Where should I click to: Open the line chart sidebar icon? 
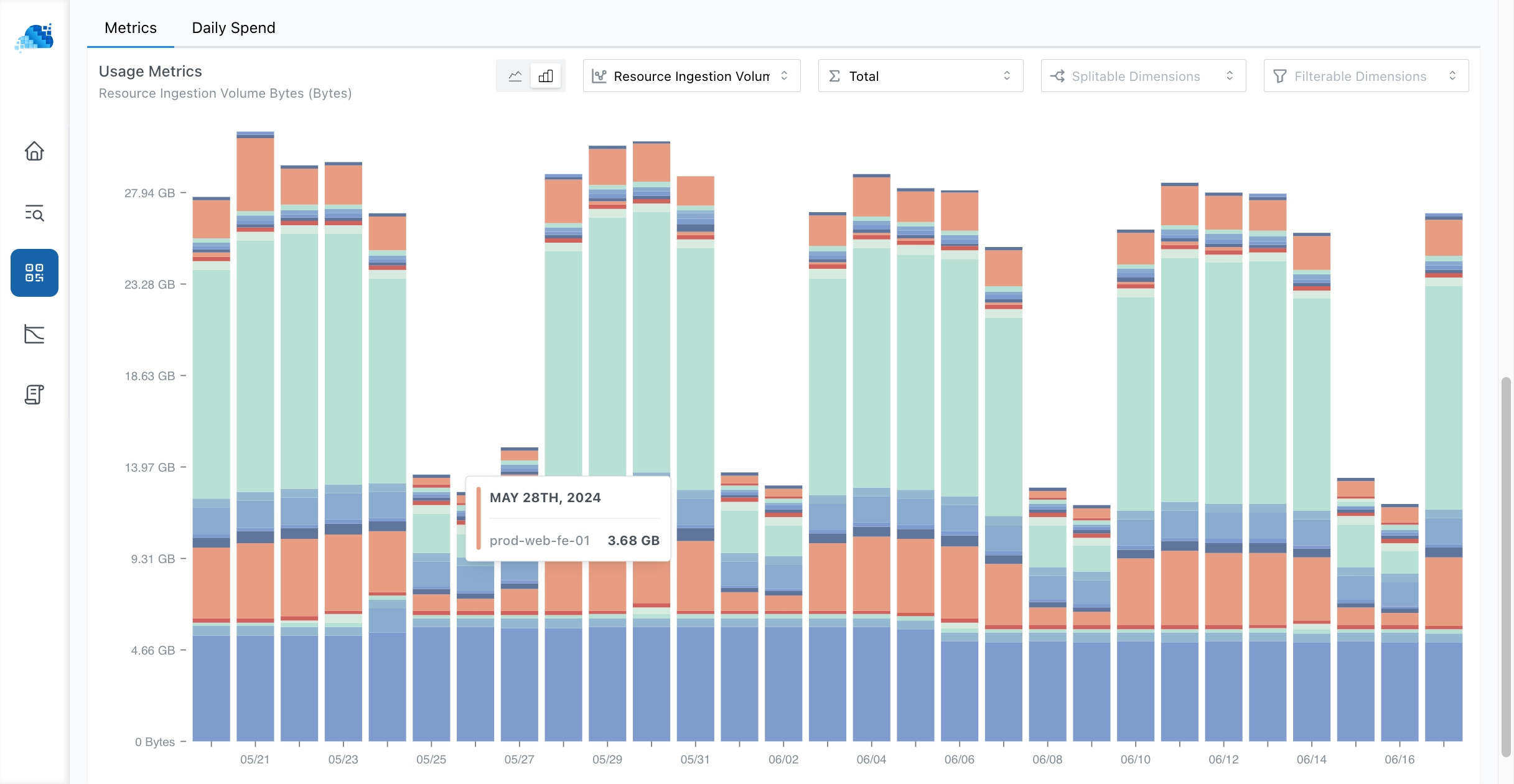pos(34,334)
